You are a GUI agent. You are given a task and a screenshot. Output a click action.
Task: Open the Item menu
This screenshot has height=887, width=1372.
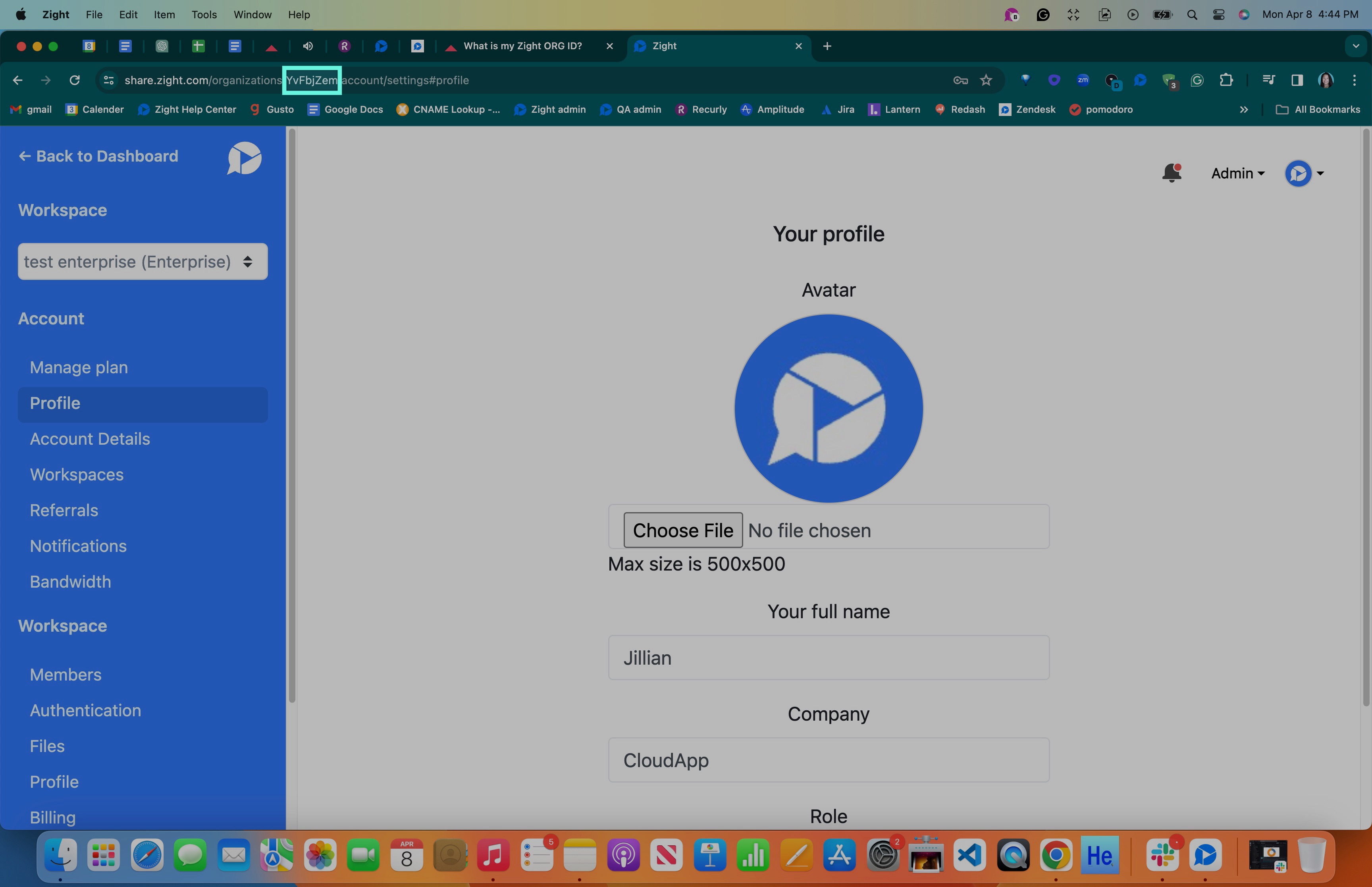pyautogui.click(x=164, y=14)
